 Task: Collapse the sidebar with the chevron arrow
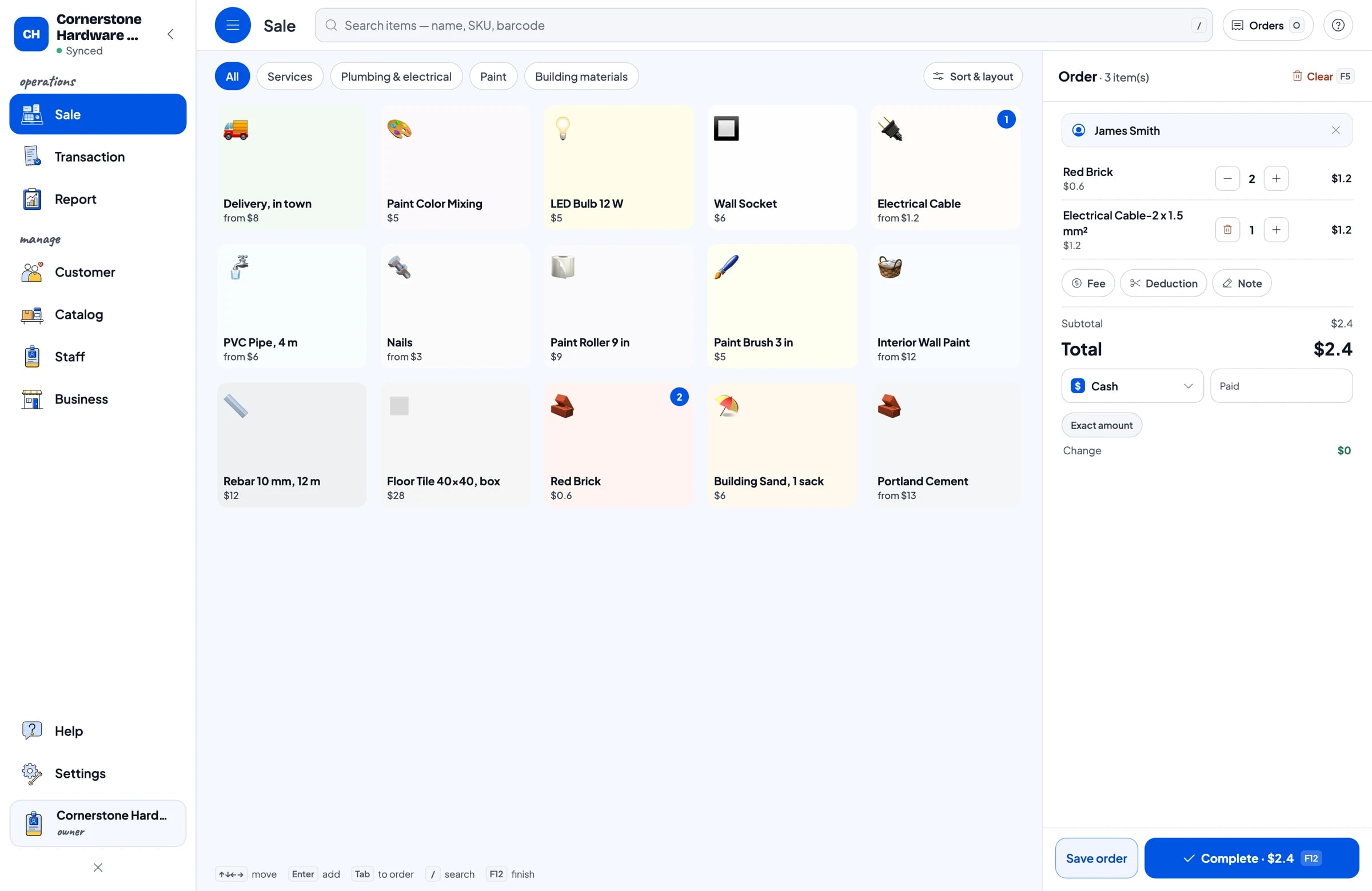coord(170,34)
